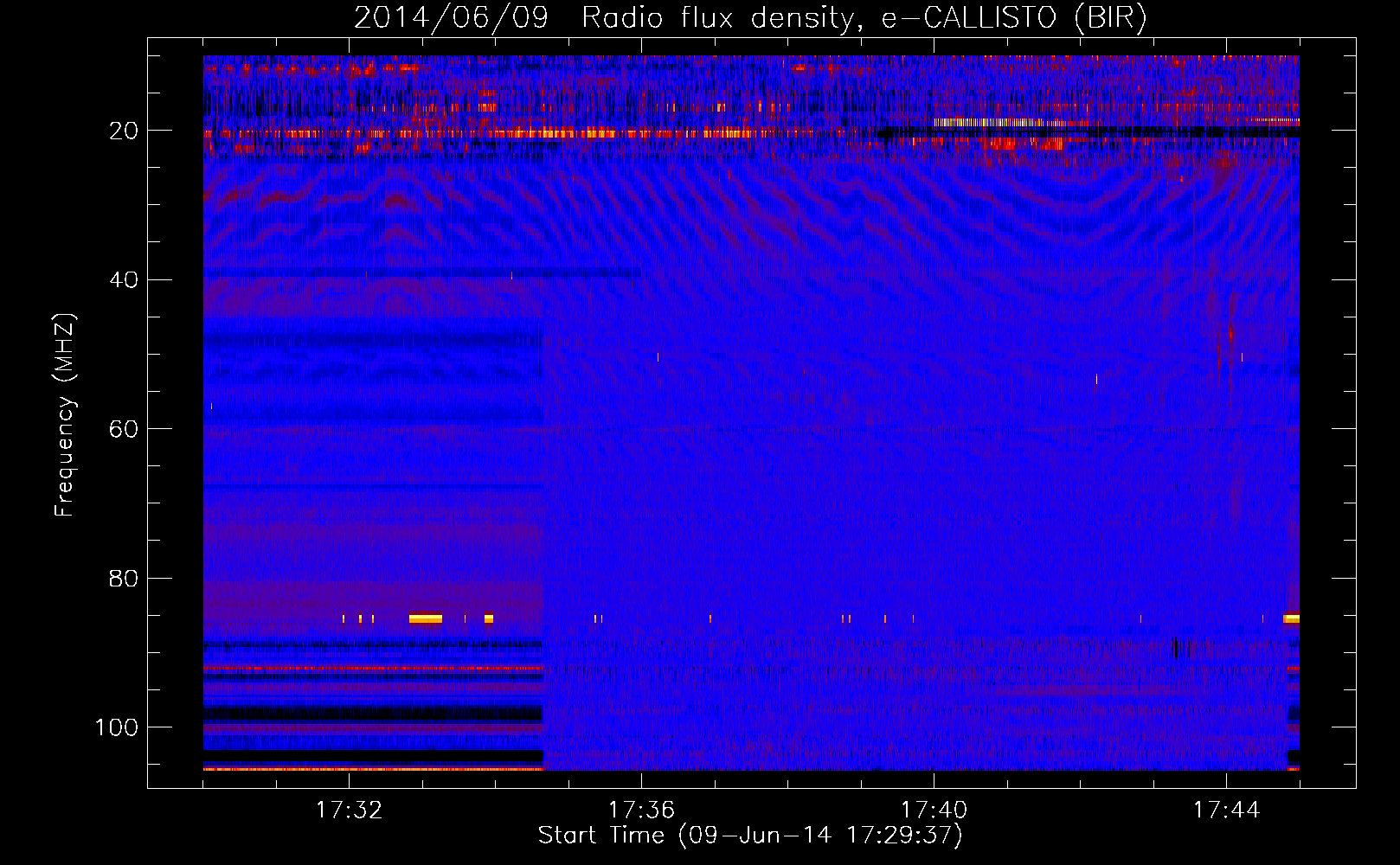Click the '20' frequency tick label
The width and height of the screenshot is (1400, 865).
click(x=125, y=131)
